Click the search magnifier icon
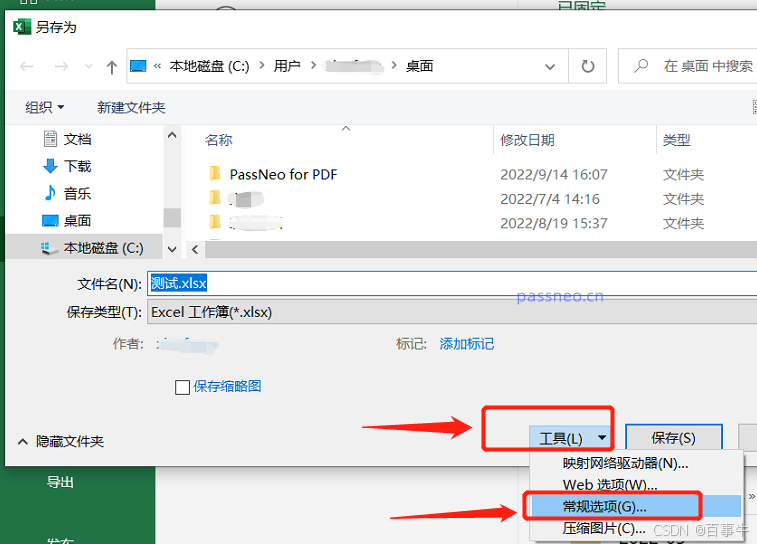 click(x=641, y=66)
